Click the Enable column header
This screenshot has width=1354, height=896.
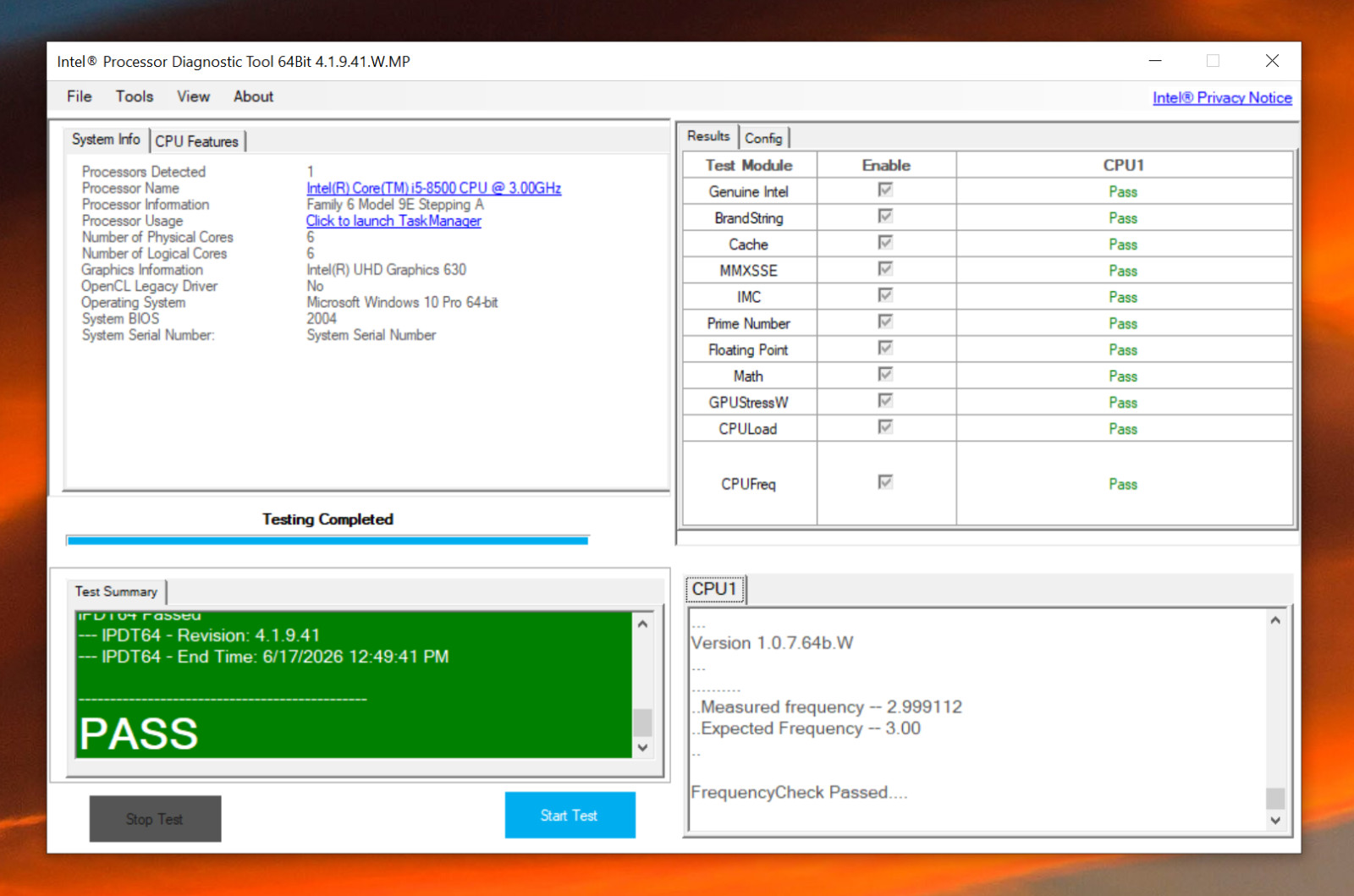(x=886, y=165)
